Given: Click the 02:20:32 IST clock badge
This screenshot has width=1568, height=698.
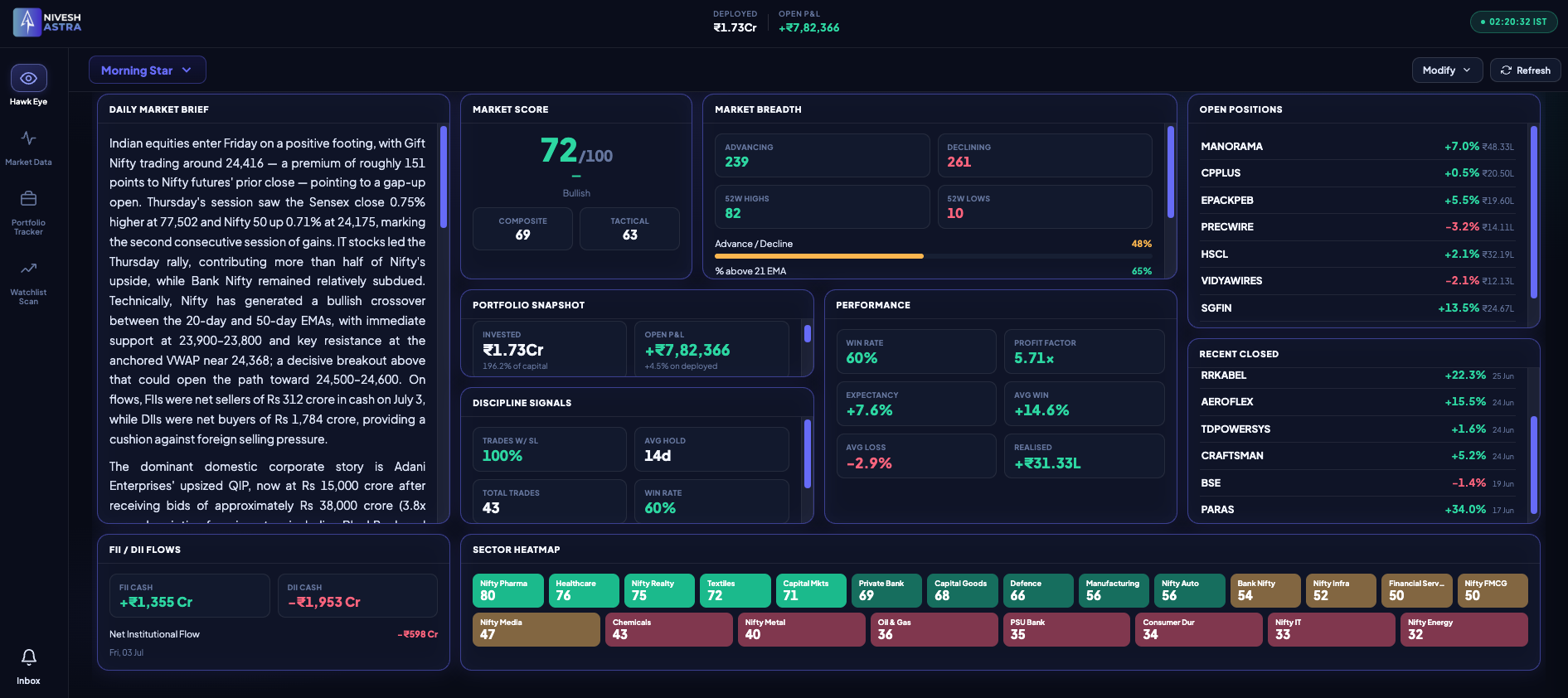Looking at the screenshot, I should (x=1513, y=22).
